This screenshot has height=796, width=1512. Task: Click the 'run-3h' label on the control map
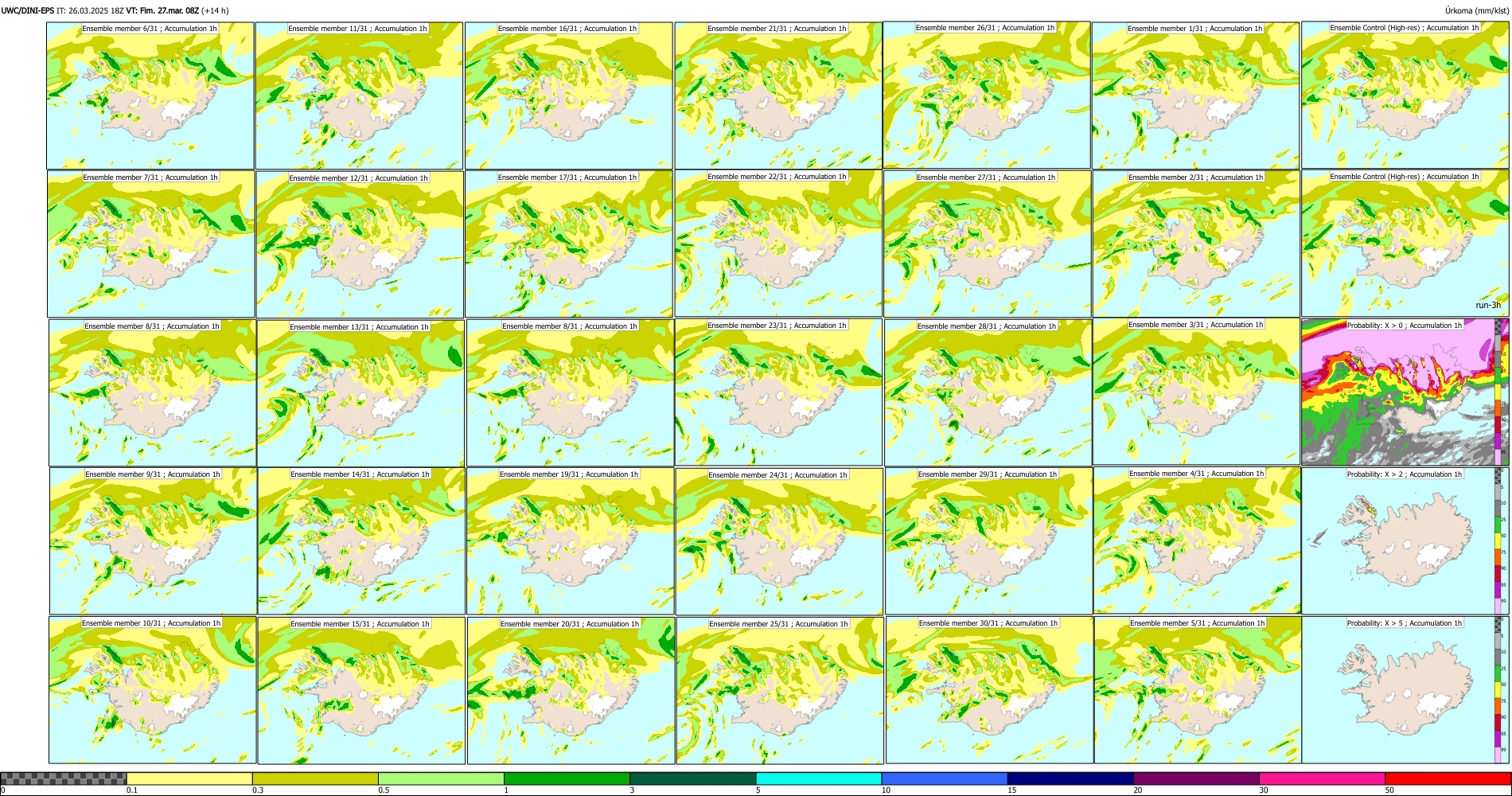(1488, 306)
